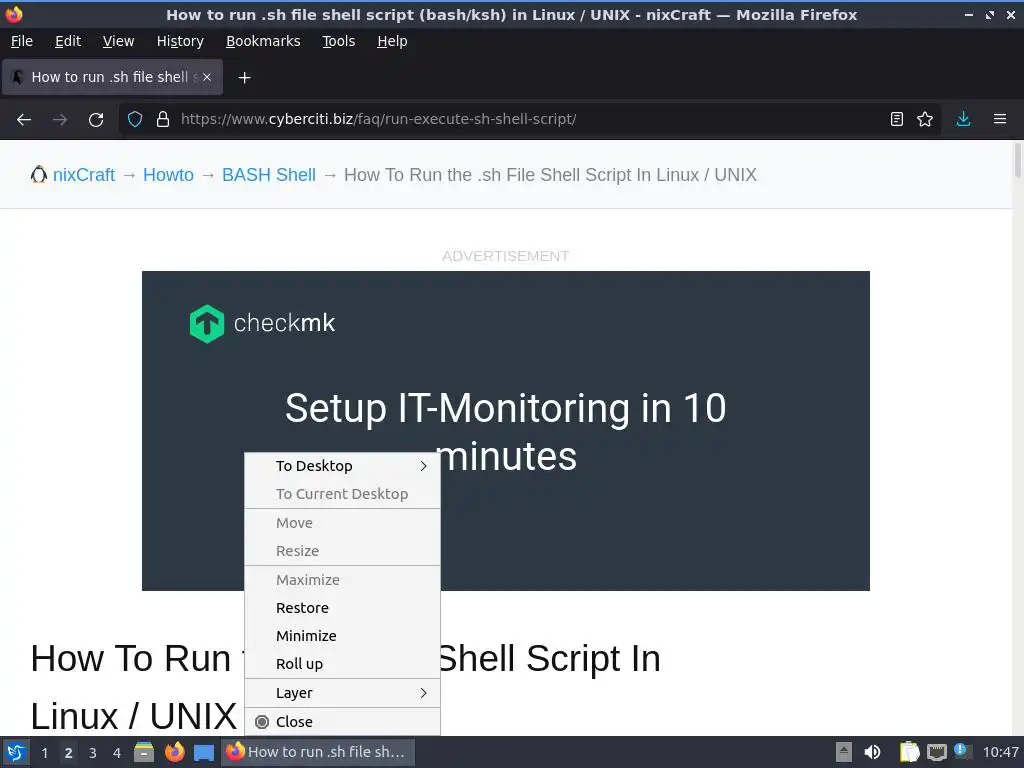Follow the nixCraft breadcrumb link
1024x768 pixels.
[84, 175]
